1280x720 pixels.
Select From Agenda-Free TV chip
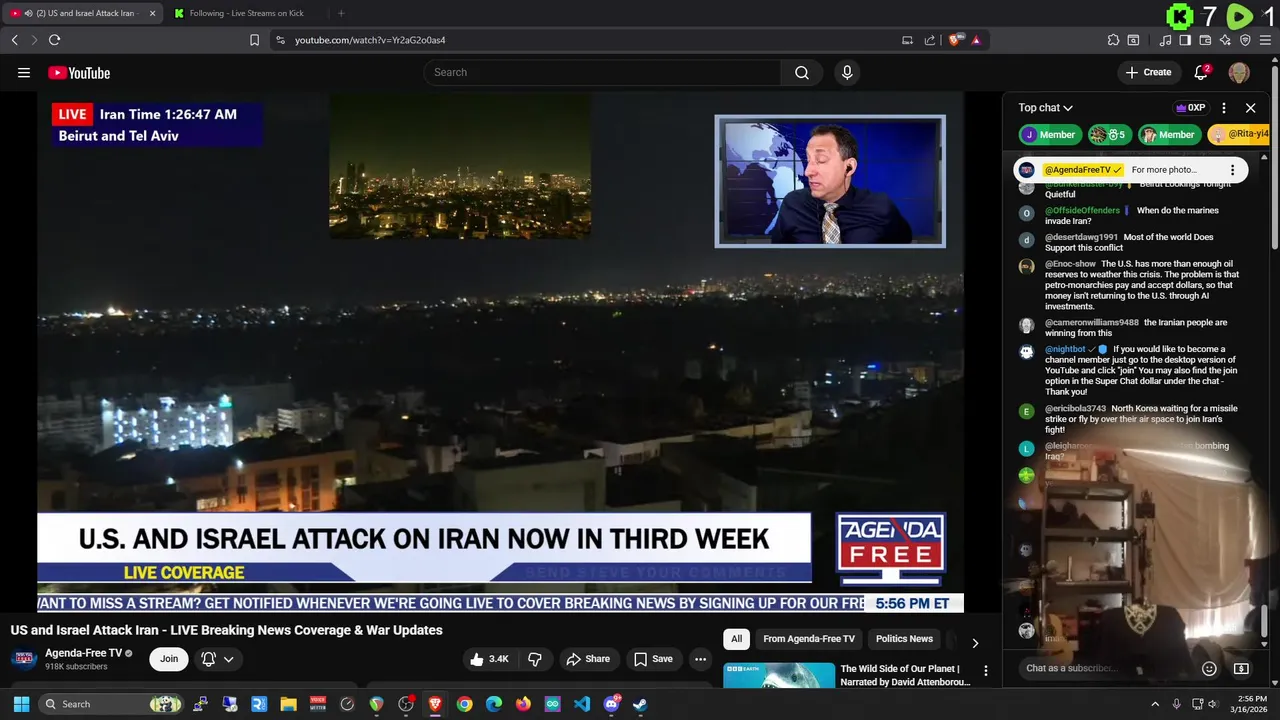809,639
